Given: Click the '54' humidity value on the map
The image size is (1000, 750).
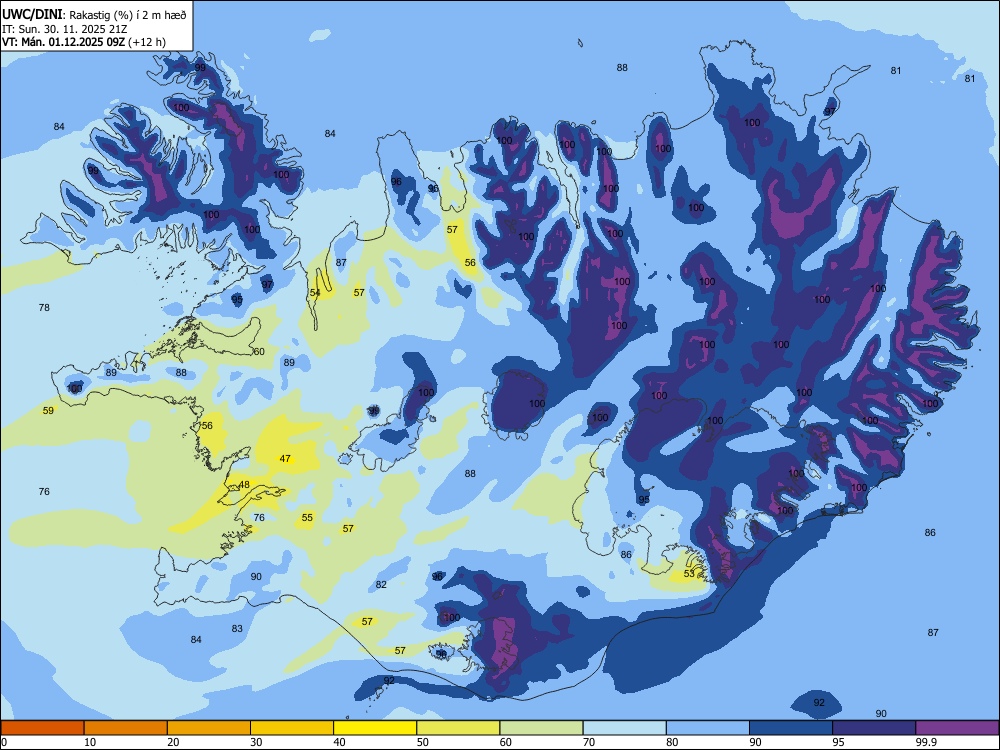Looking at the screenshot, I should point(315,293).
